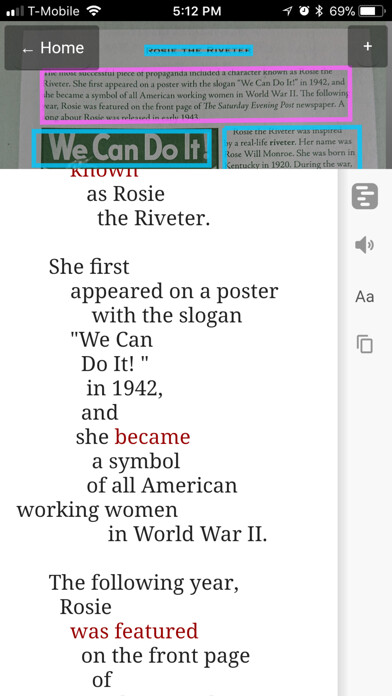
Task: Tap the line 'in World War II.'
Action: click(x=188, y=534)
